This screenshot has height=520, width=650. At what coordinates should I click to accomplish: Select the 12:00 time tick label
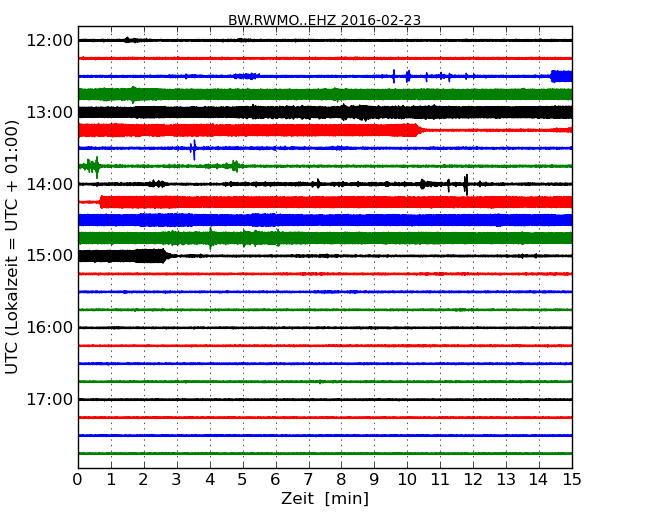tap(50, 41)
